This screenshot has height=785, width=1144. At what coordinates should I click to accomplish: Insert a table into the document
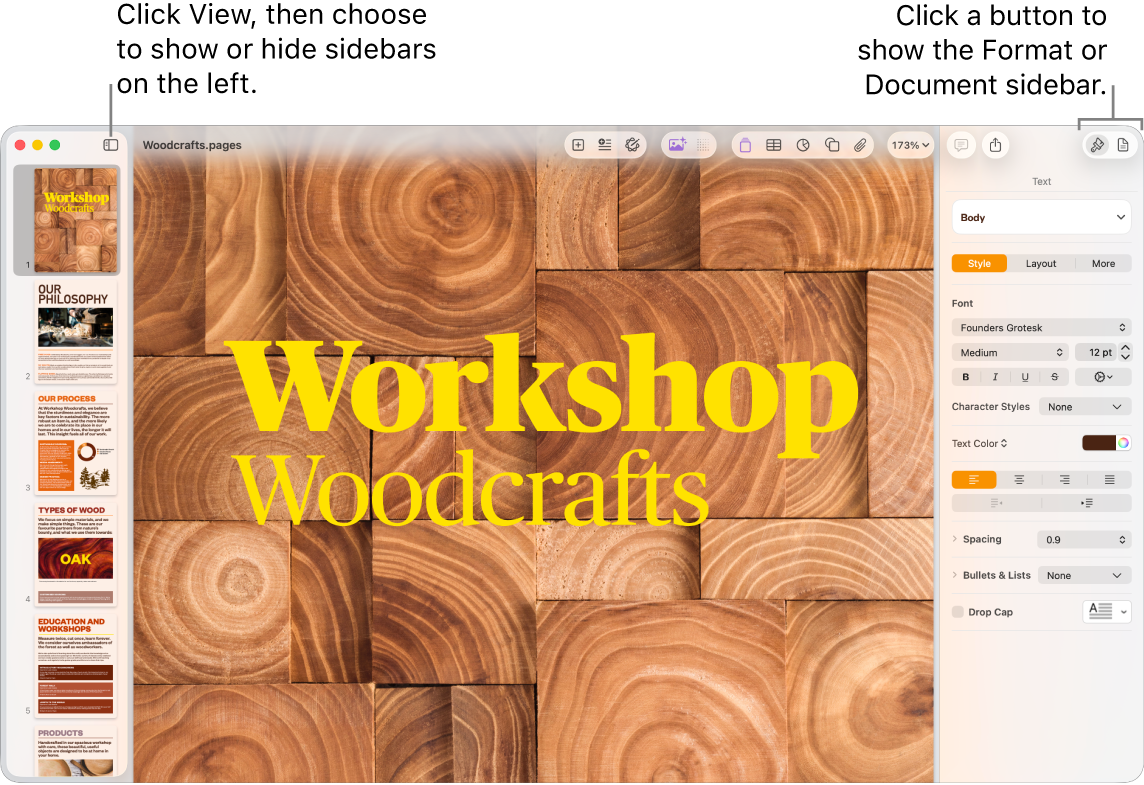(x=773, y=144)
